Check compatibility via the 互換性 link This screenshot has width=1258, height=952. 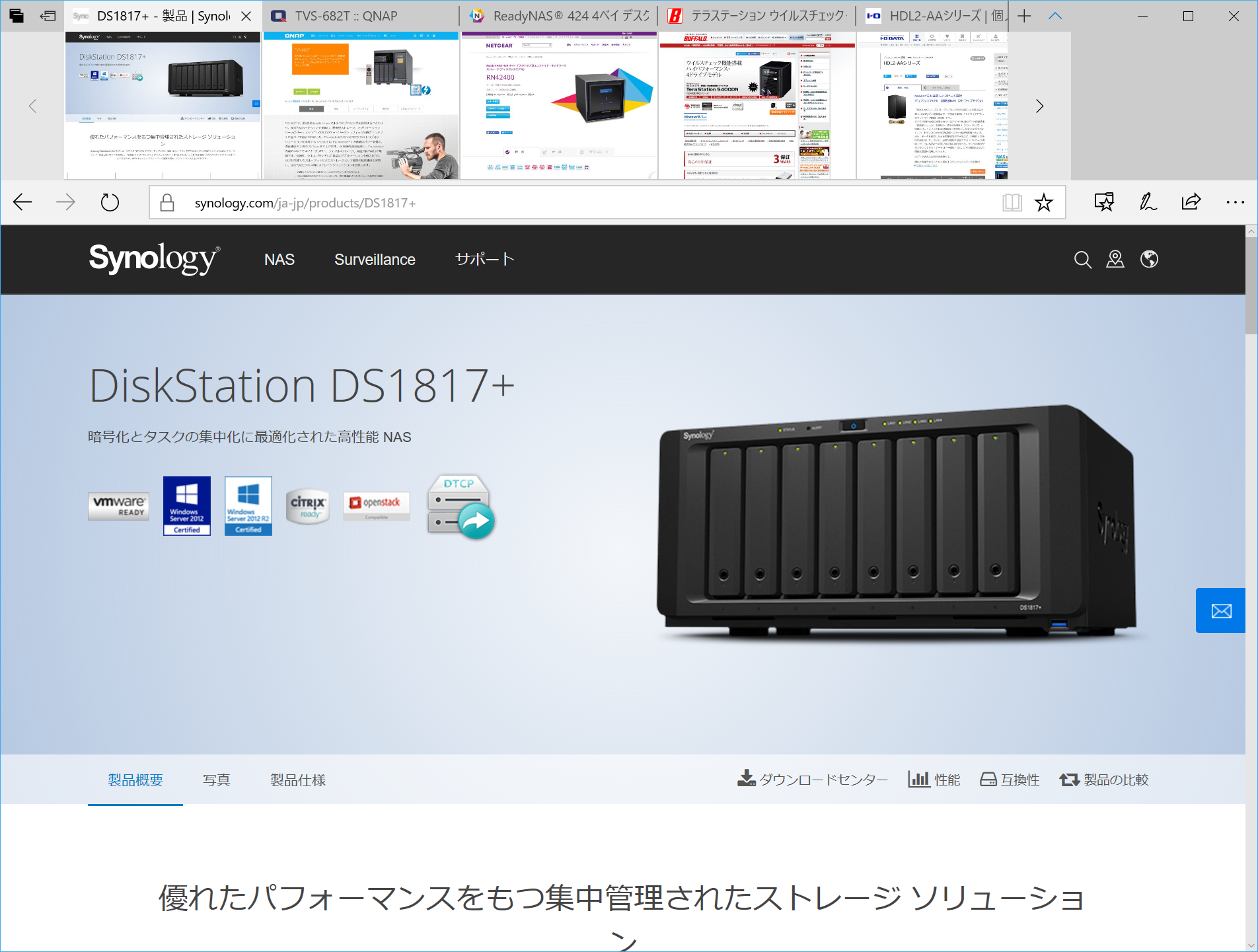click(1010, 780)
